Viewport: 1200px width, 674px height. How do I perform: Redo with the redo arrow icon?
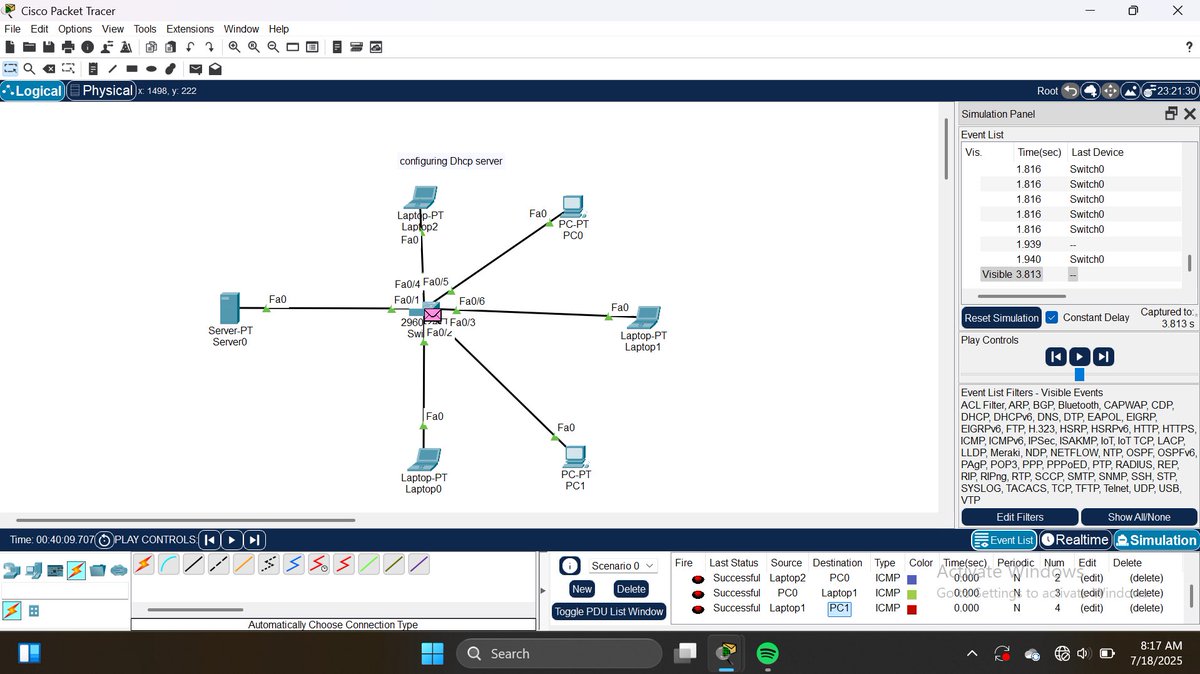point(209,47)
